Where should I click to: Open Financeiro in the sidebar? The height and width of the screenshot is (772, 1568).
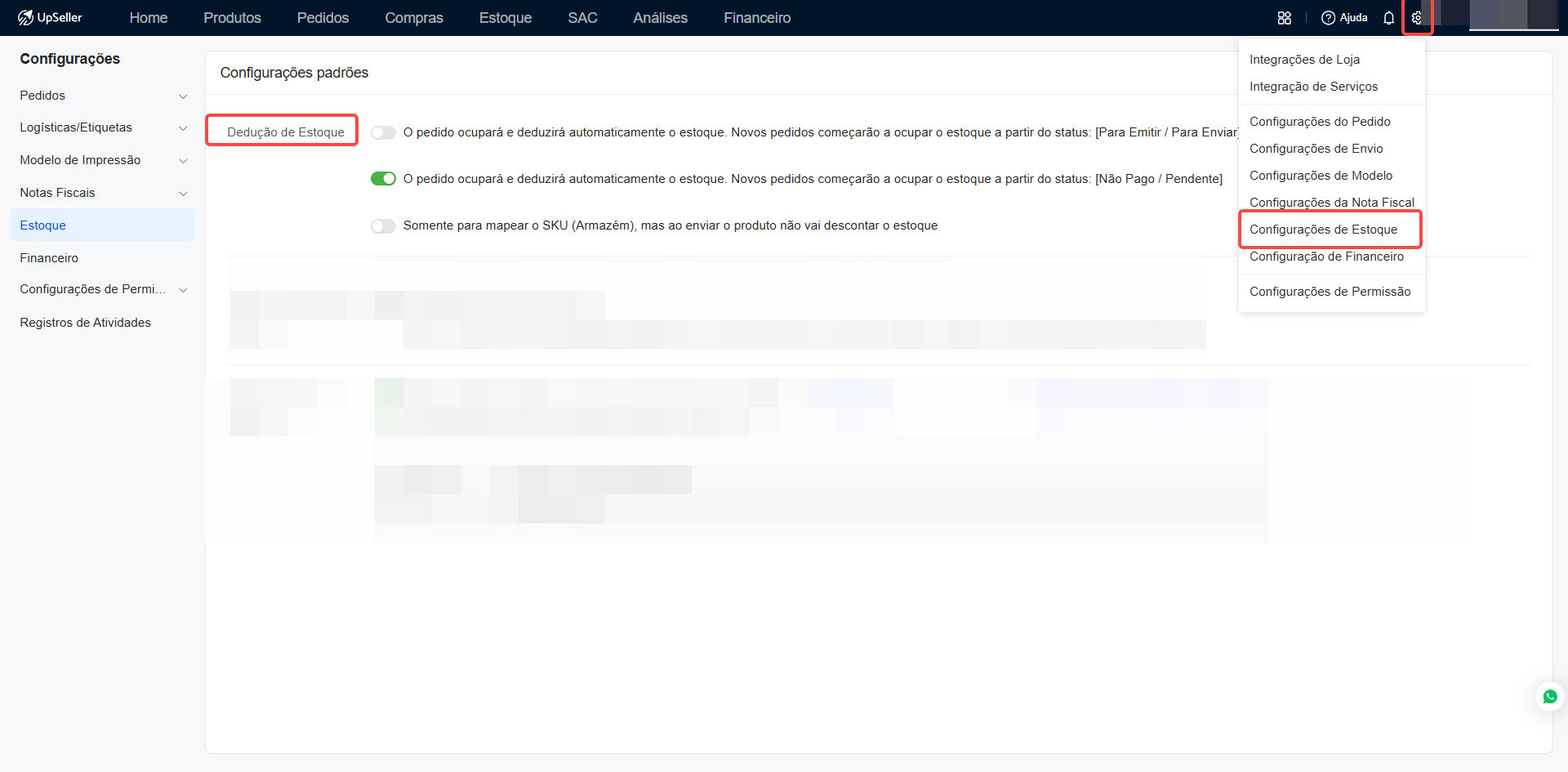tap(49, 258)
